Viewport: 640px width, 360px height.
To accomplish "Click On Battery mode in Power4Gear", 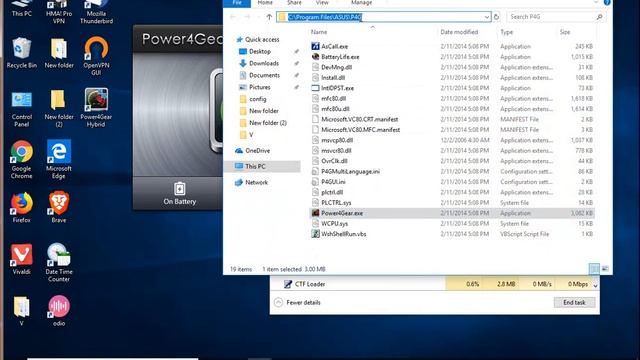I will click(x=180, y=193).
